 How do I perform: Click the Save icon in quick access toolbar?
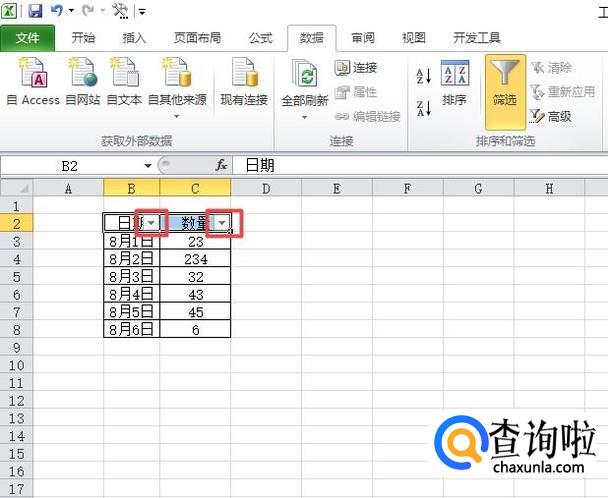click(x=36, y=11)
